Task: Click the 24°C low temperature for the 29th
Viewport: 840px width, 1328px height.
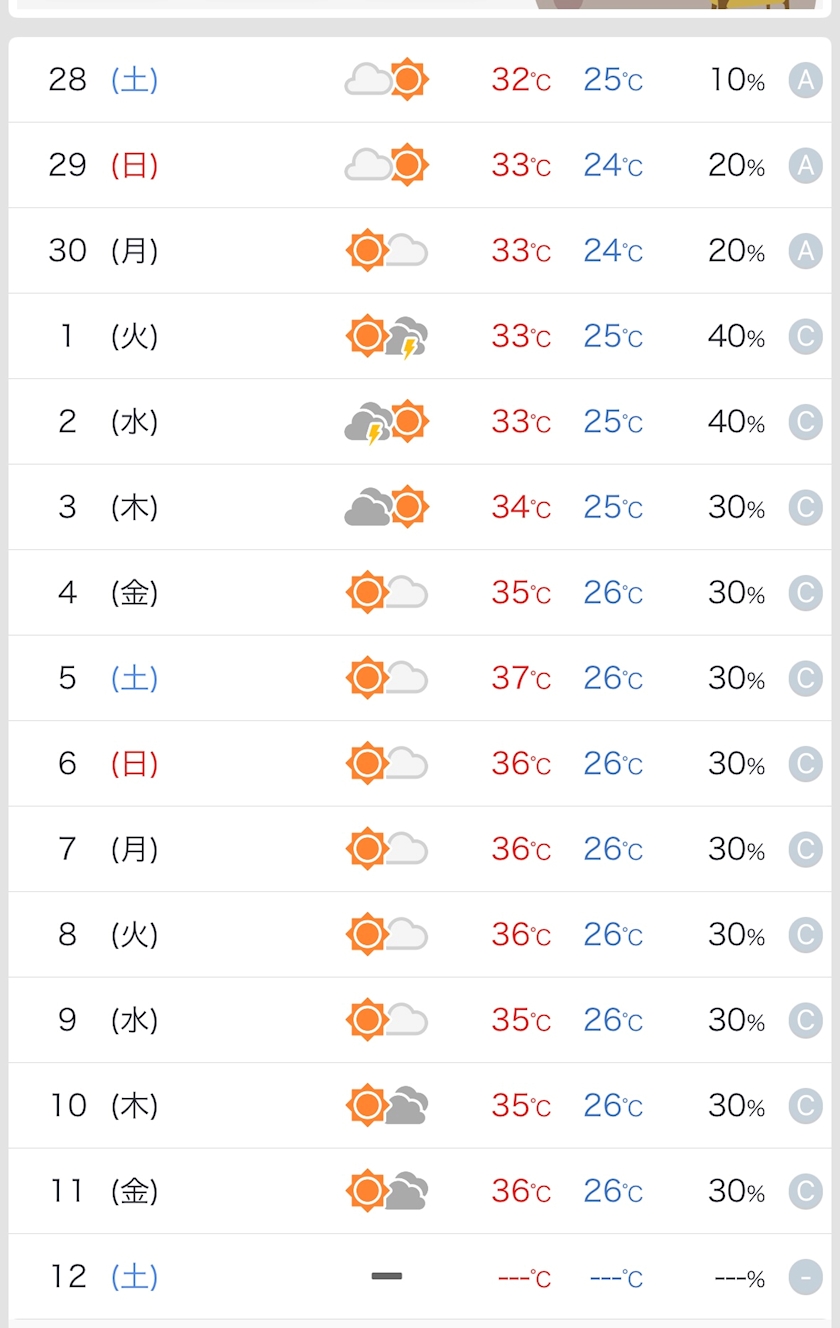Action: (x=613, y=165)
